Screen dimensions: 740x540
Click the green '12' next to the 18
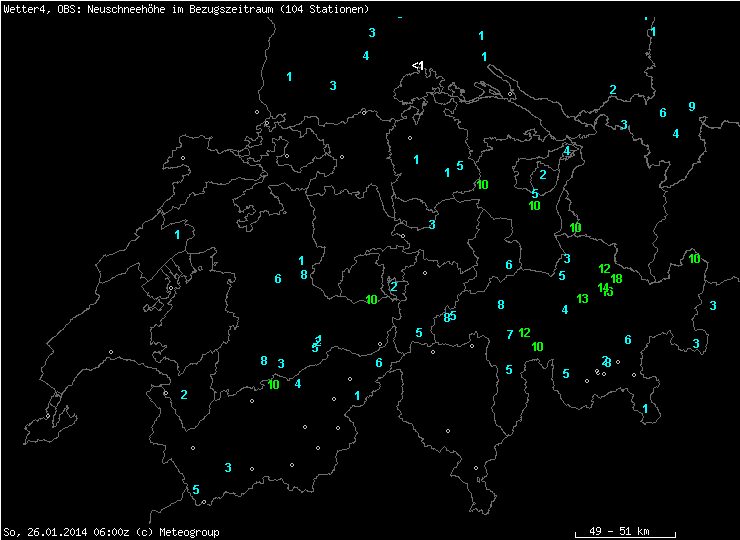605,269
